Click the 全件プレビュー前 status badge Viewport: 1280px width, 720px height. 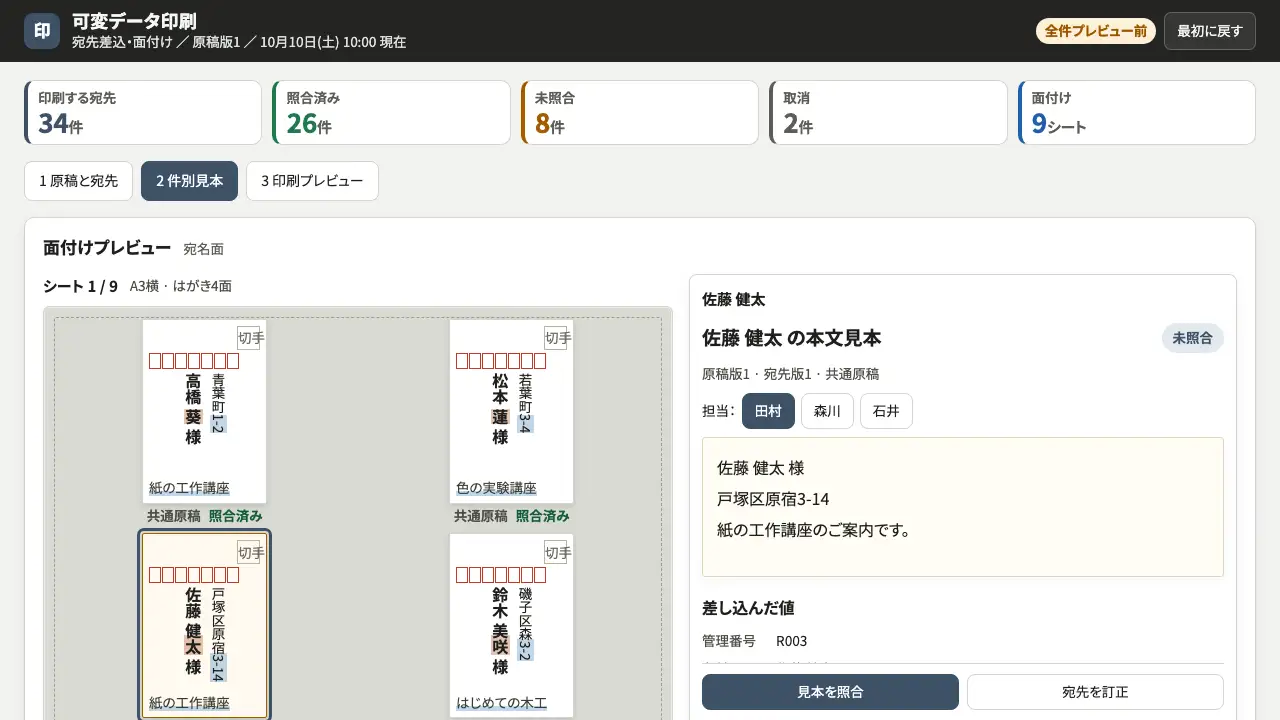[1096, 31]
